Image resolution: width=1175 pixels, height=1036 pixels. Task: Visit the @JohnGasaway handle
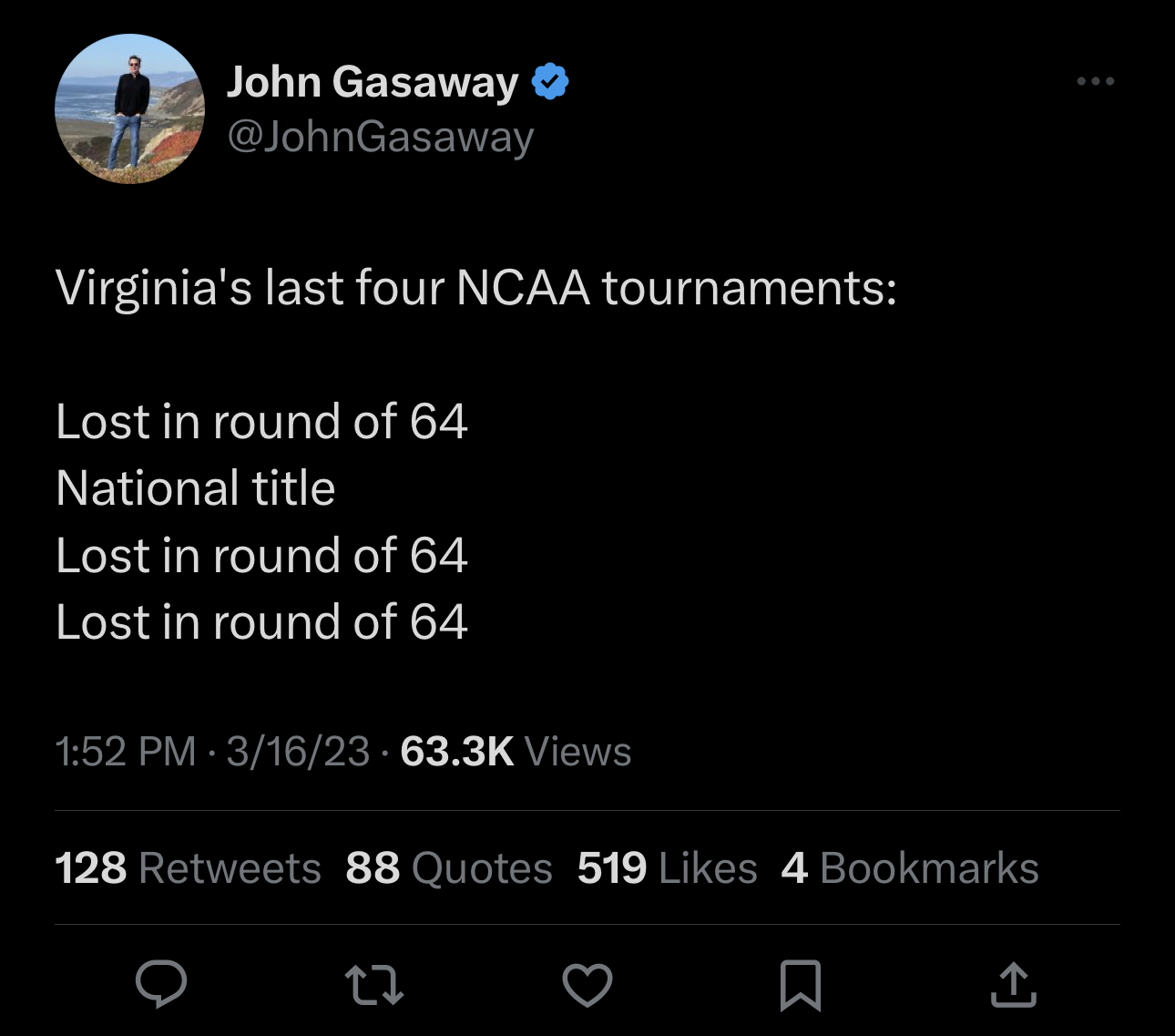tap(380, 138)
